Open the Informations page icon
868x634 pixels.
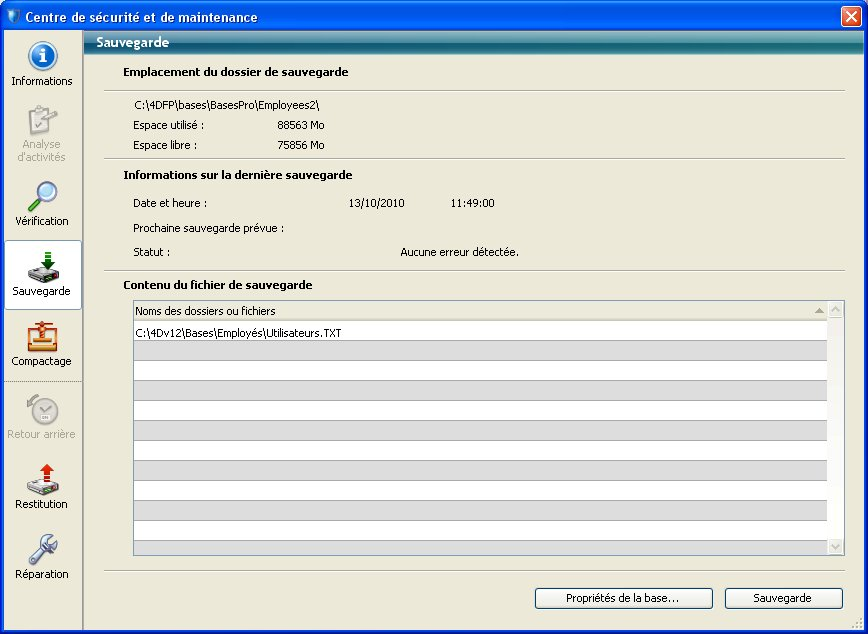pyautogui.click(x=42, y=57)
